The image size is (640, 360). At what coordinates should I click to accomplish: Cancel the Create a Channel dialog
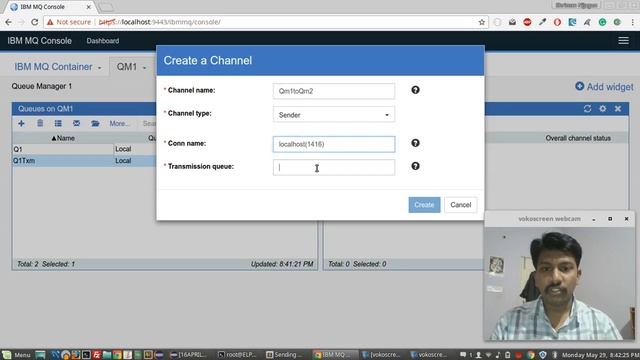(460, 205)
